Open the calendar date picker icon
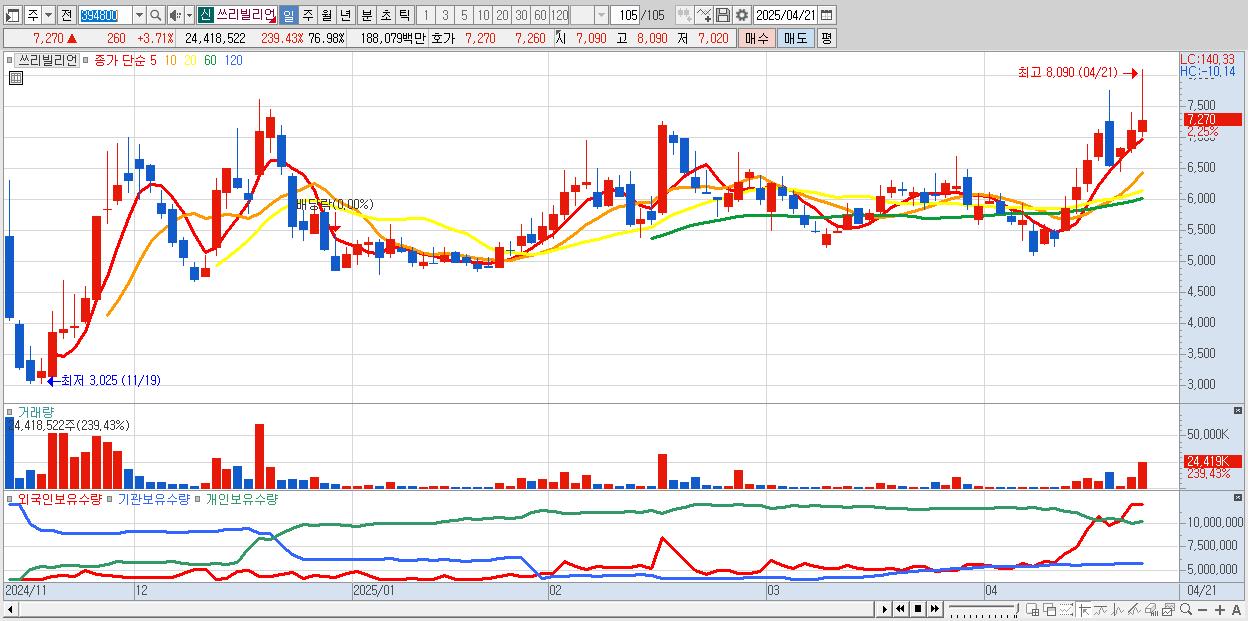 [x=827, y=15]
